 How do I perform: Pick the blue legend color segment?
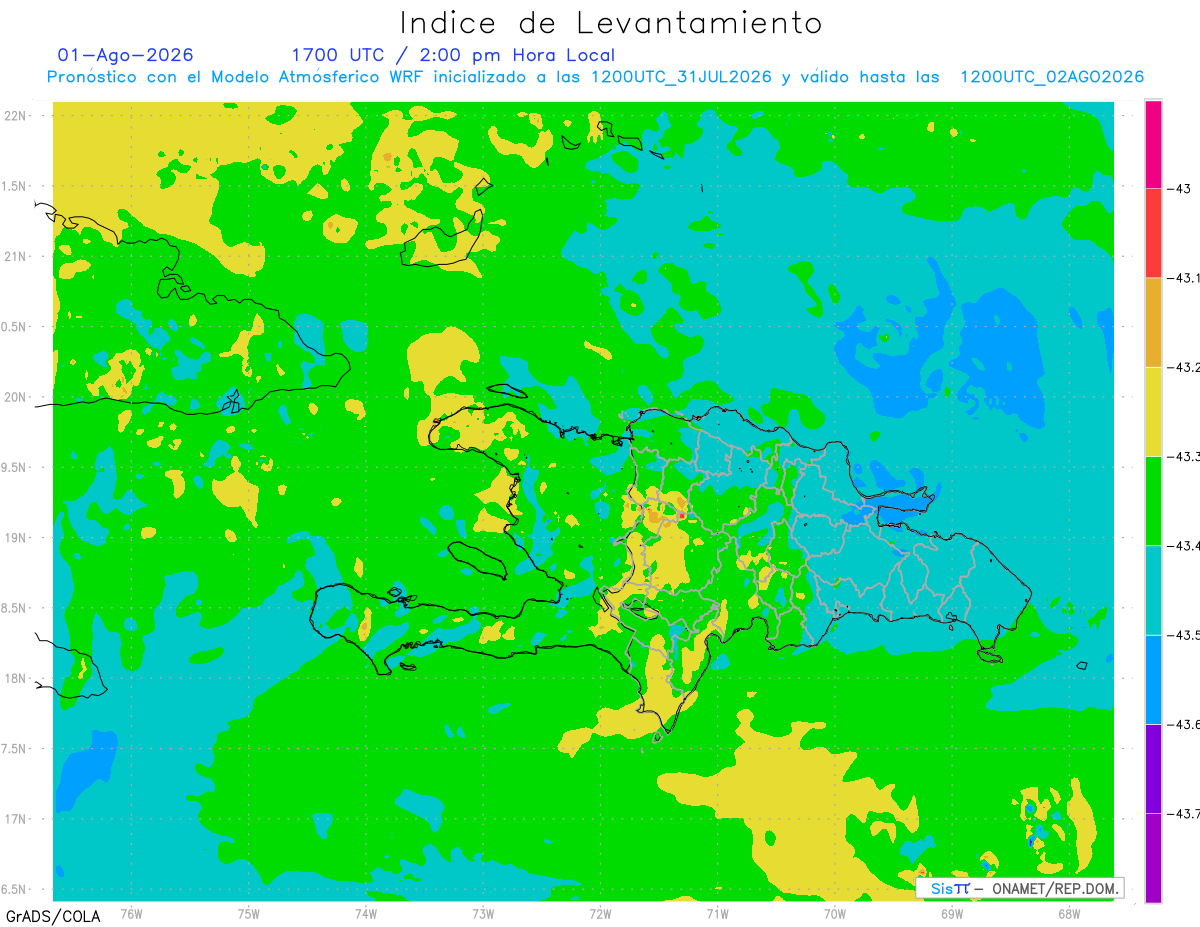1153,679
